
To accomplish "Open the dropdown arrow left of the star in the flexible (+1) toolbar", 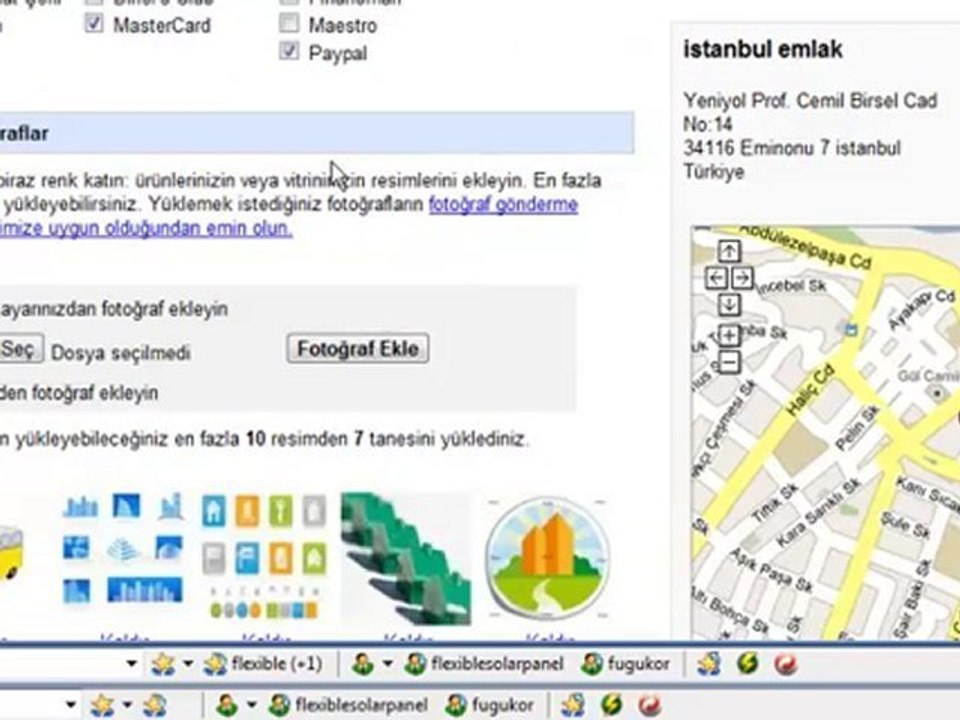I will [x=131, y=664].
